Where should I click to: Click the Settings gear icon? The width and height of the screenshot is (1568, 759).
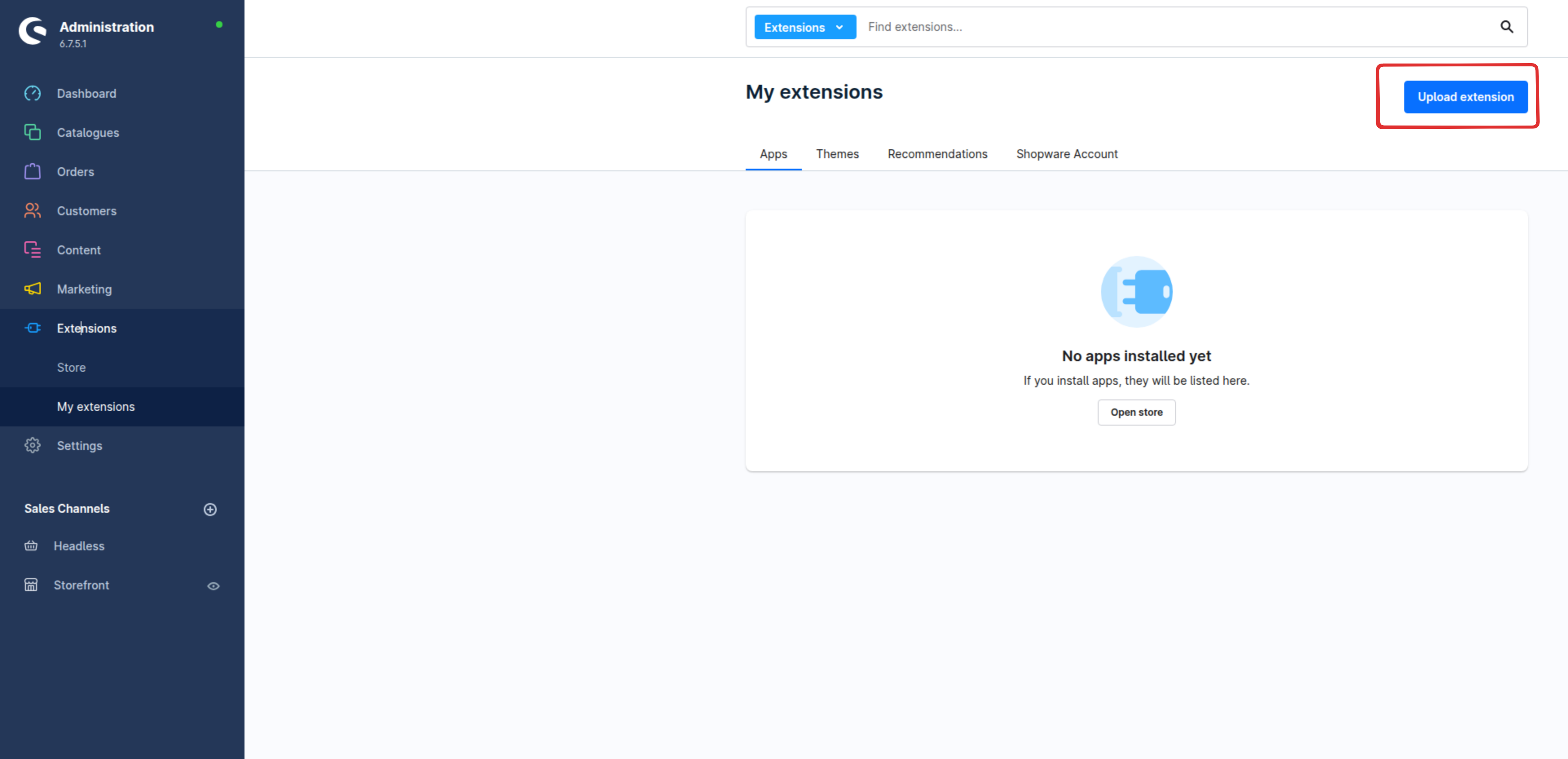32,445
